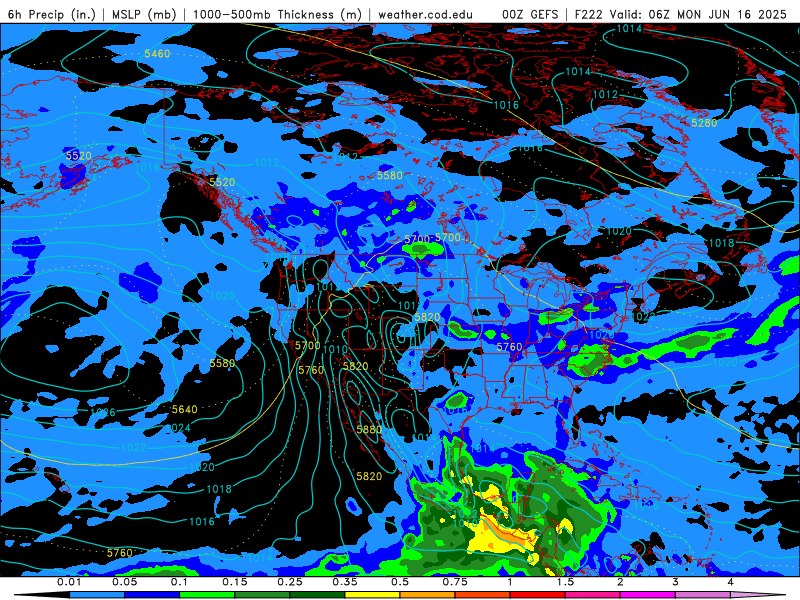
Task: Click legend value 0.01
Action: point(69,582)
